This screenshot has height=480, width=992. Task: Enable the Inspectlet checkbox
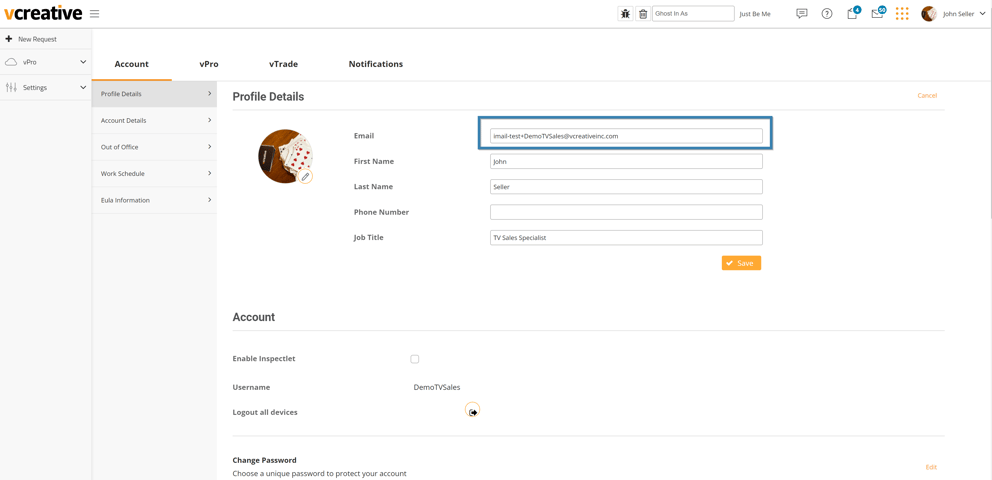point(414,359)
